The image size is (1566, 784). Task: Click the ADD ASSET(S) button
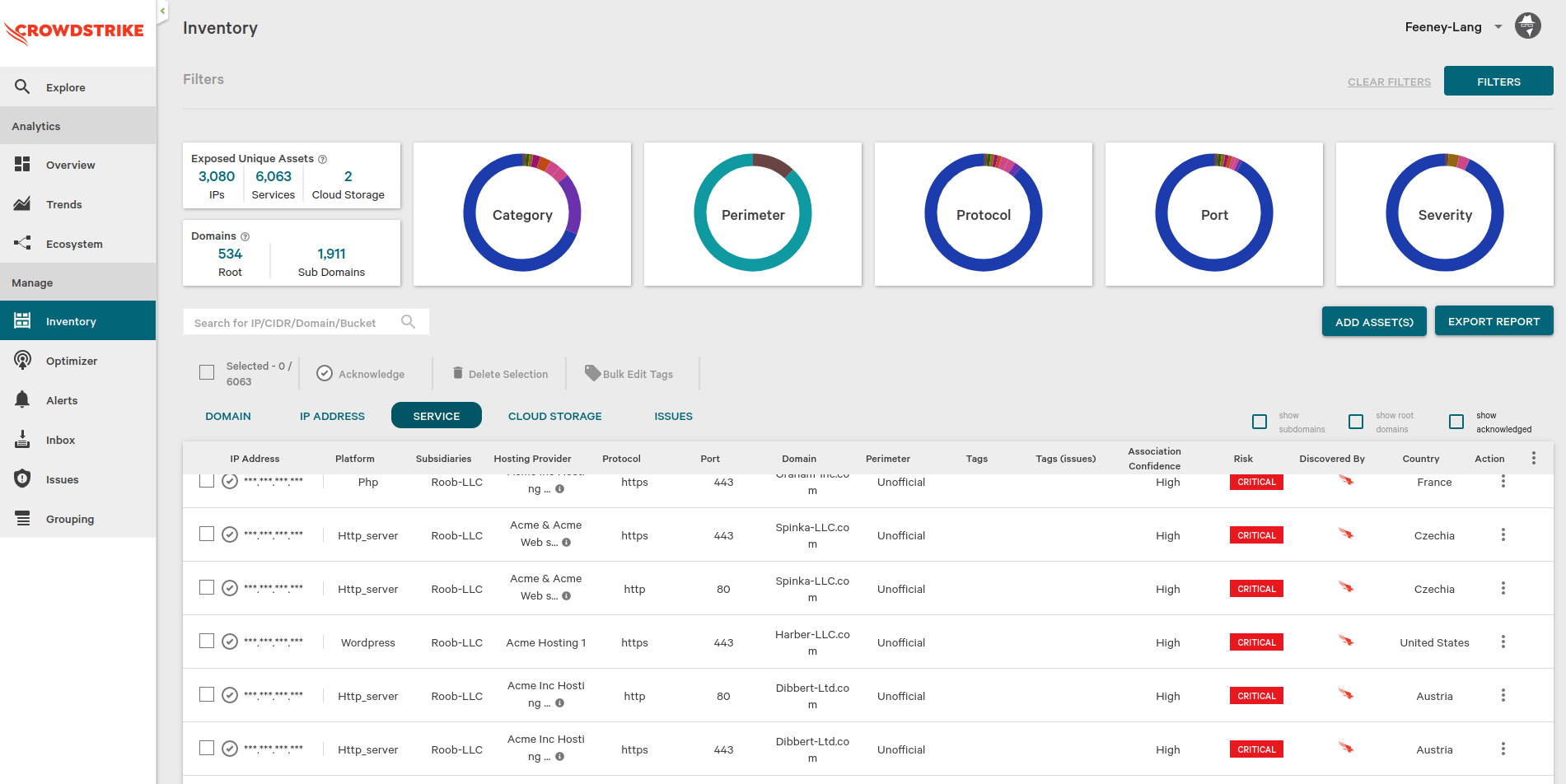click(1374, 321)
